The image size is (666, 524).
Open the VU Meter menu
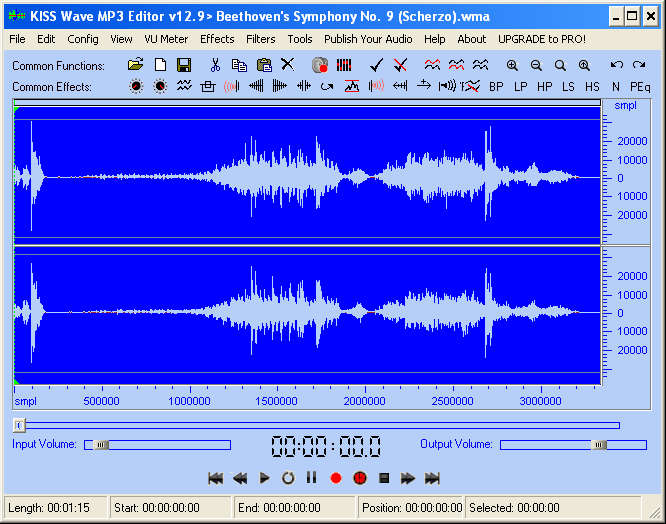tap(166, 39)
